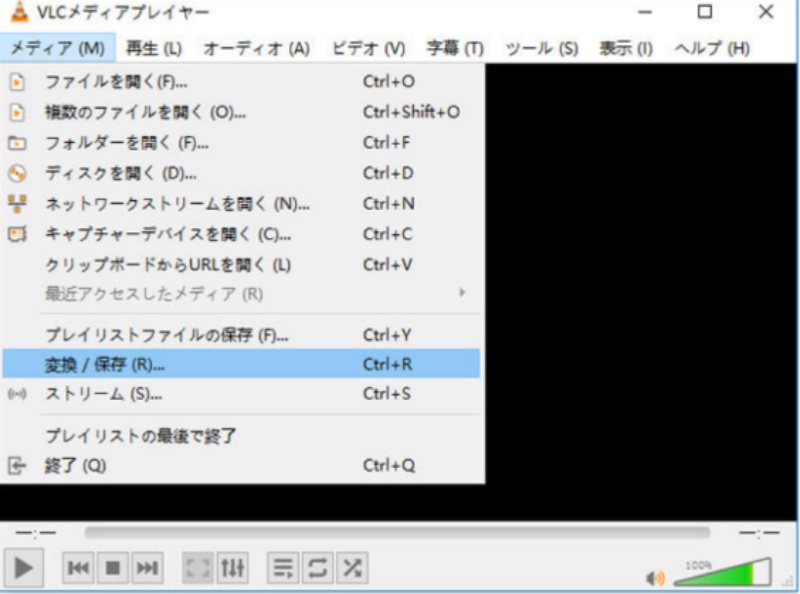Toggle shuffle random playback icon
800x594 pixels.
tap(353, 567)
